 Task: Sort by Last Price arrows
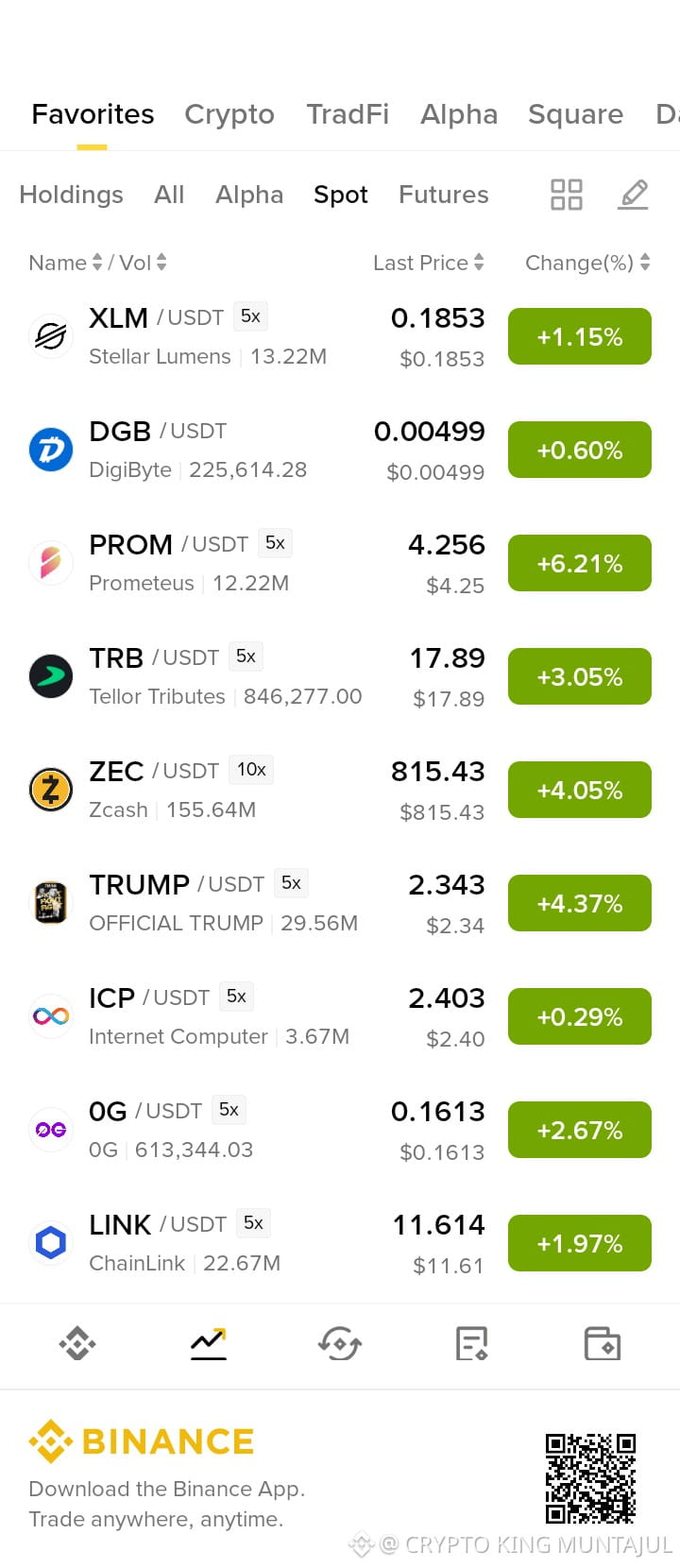pyautogui.click(x=479, y=263)
